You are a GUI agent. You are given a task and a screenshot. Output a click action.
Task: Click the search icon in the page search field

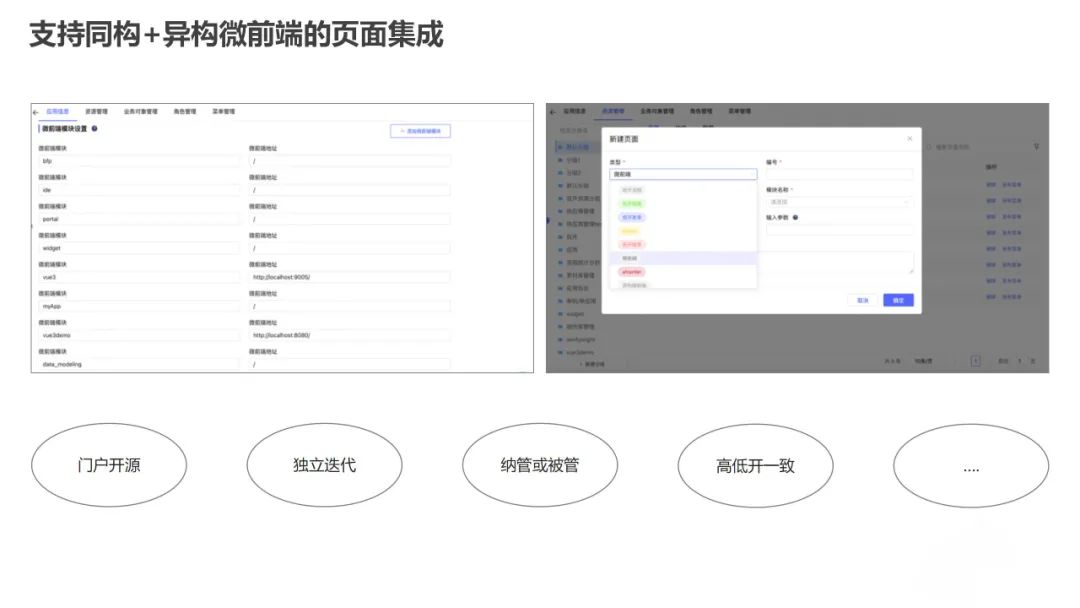929,146
